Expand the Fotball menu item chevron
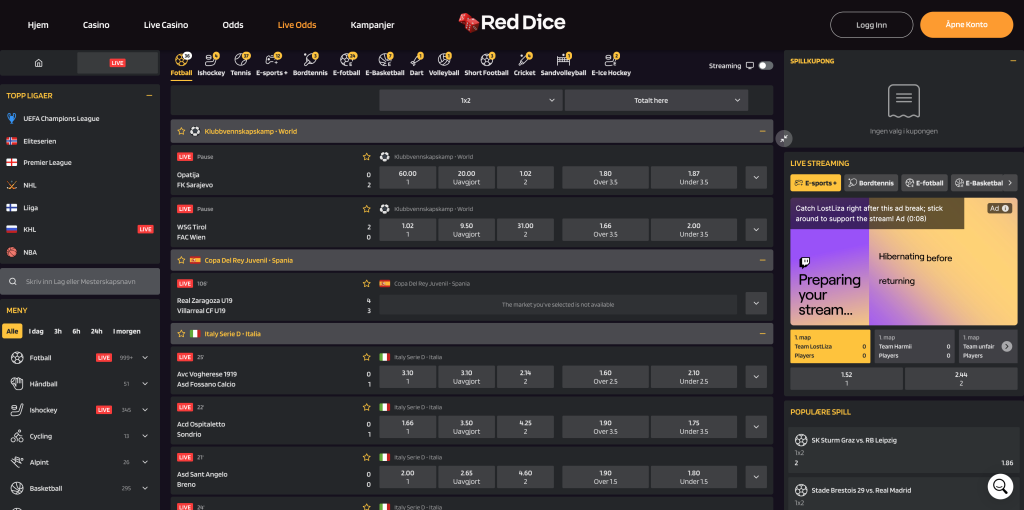Viewport: 1024px width, 510px height. (x=145, y=358)
